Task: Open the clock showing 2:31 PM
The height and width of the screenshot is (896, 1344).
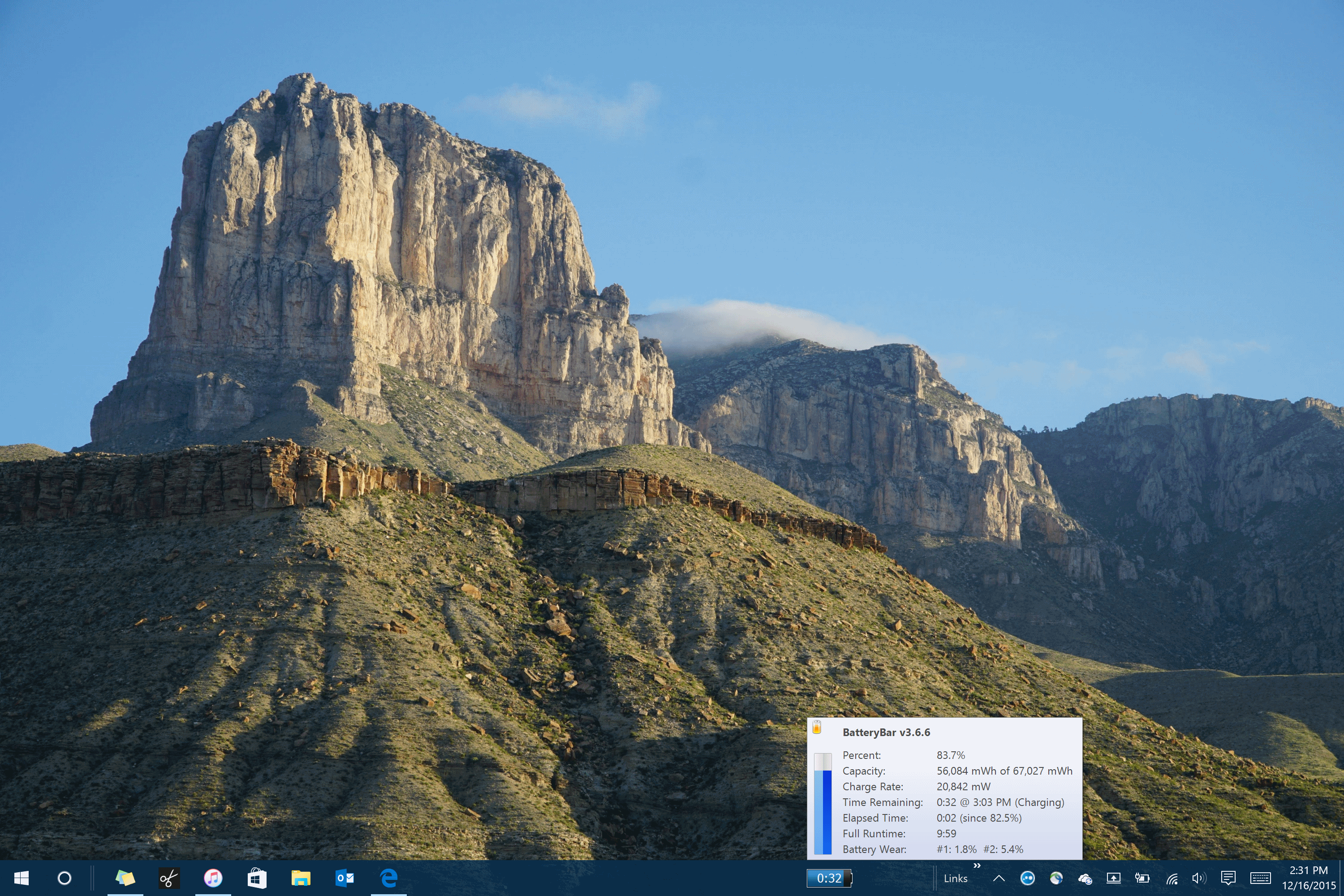Action: (x=1309, y=878)
